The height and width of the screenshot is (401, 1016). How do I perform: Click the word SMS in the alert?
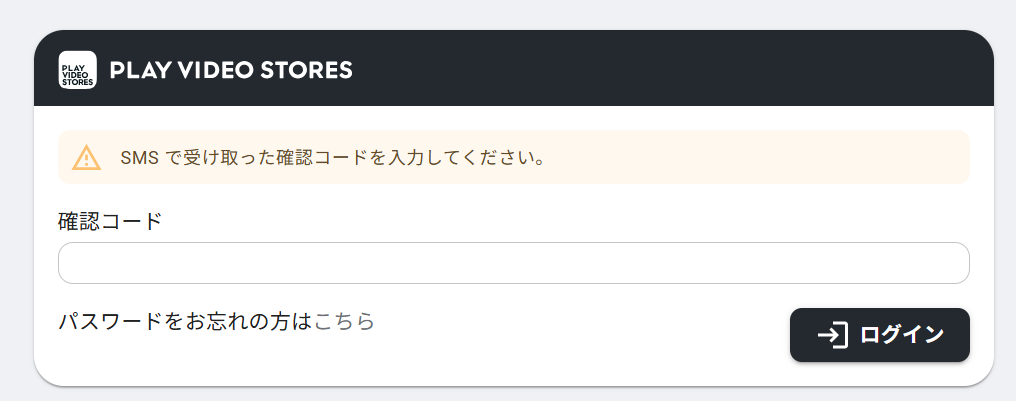138,158
